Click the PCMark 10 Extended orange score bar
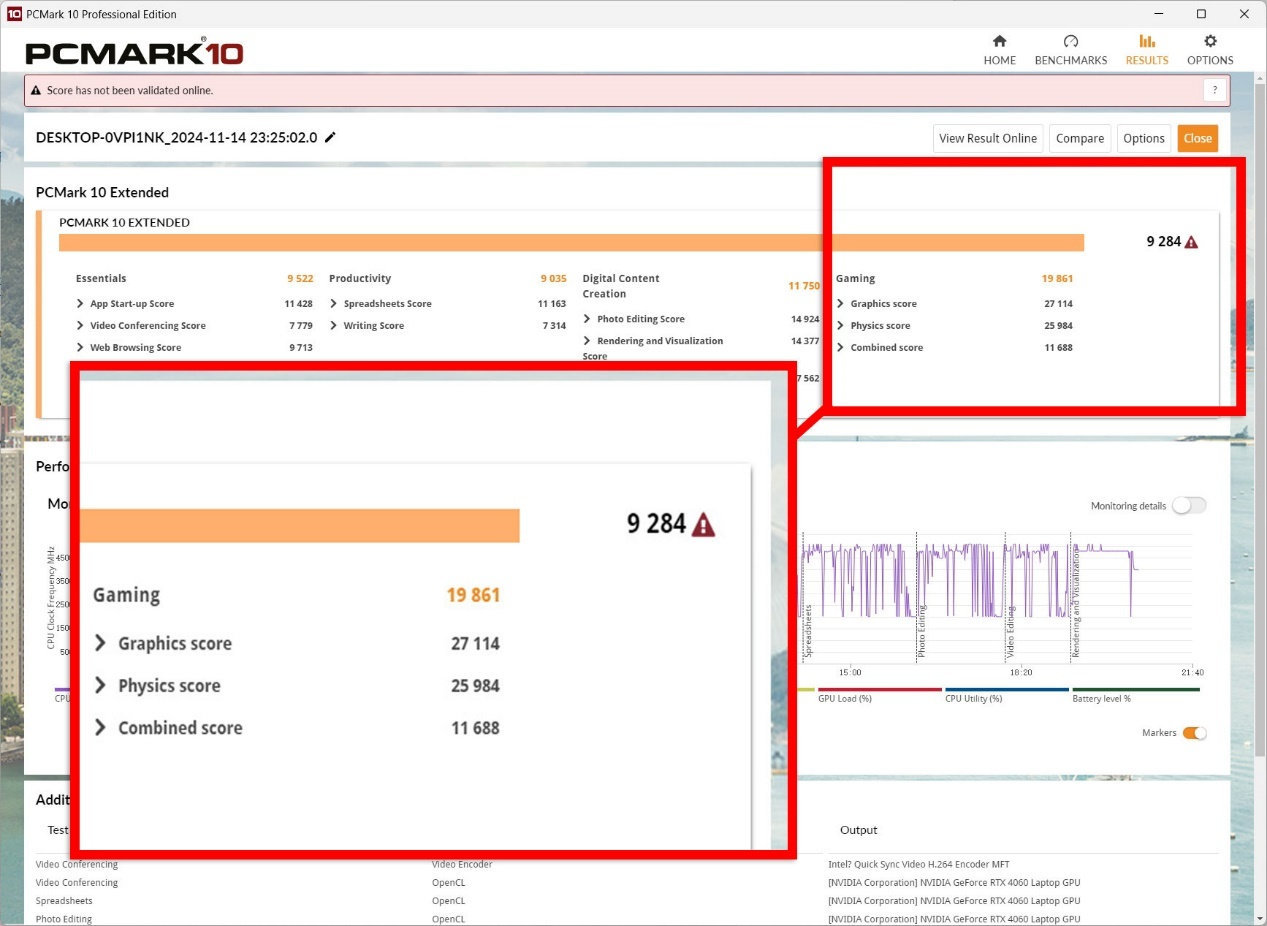Screen dimensions: 1267x926 click(571, 242)
